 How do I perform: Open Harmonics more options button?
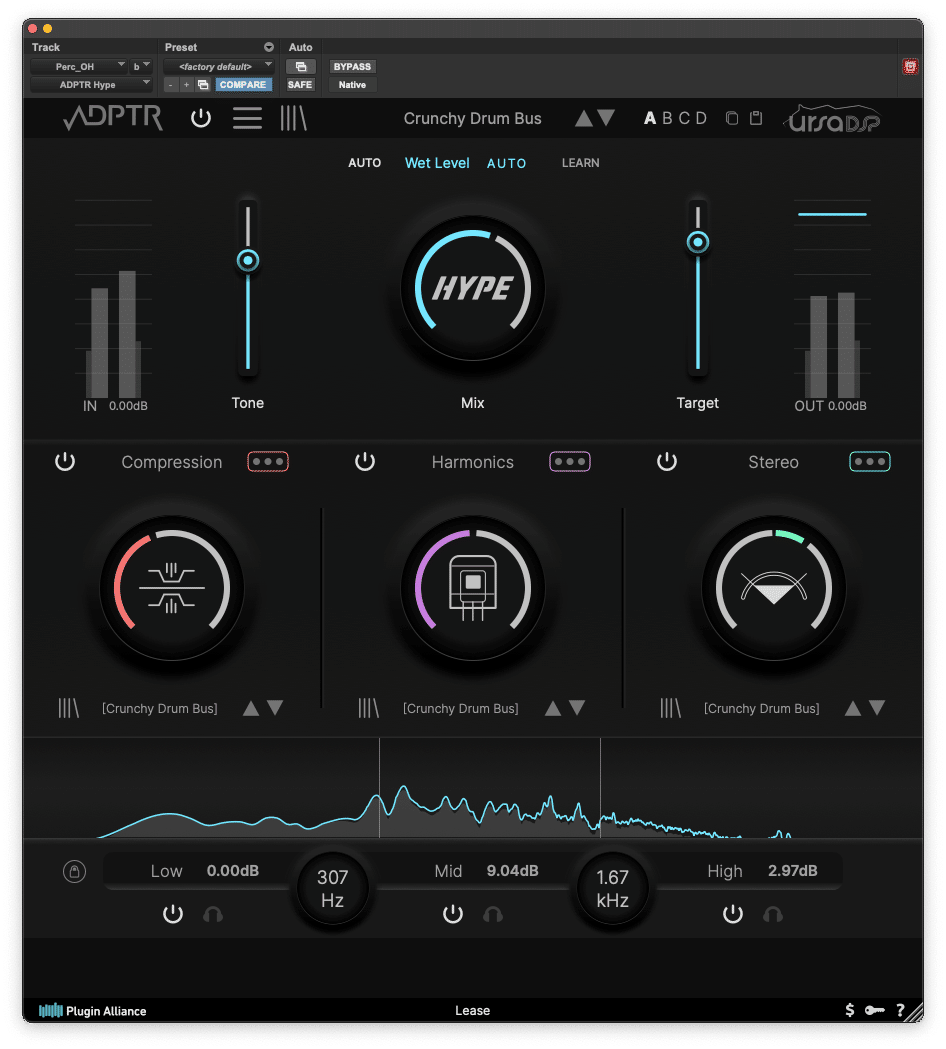point(570,462)
